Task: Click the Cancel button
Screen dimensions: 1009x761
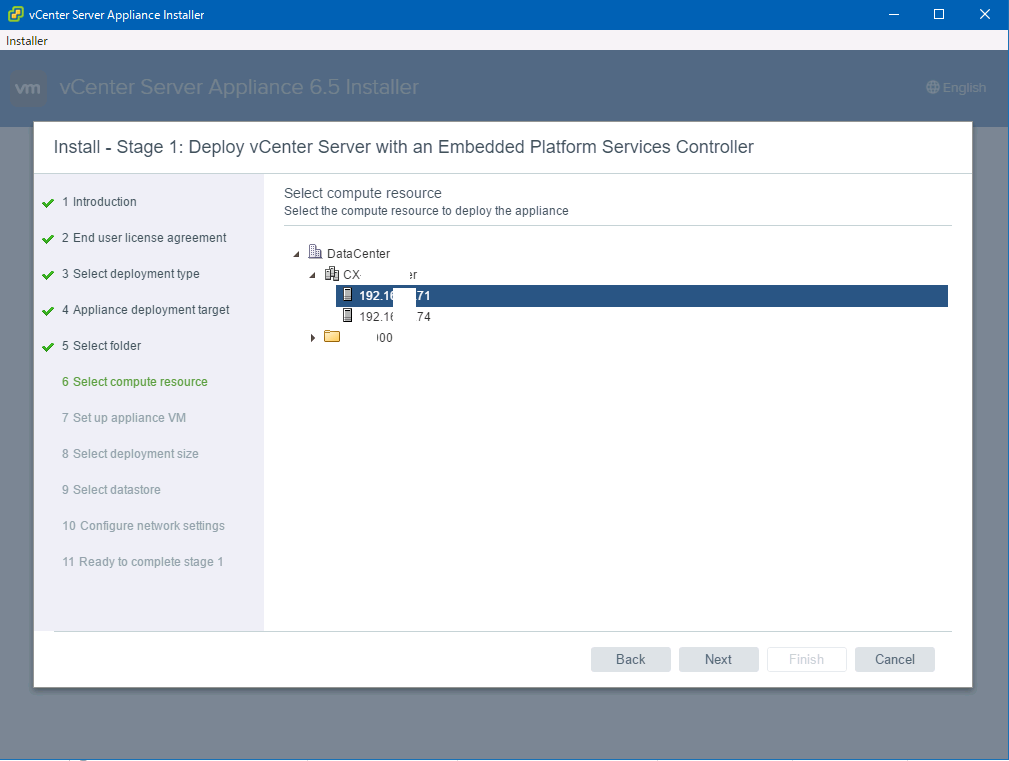Action: tap(894, 659)
